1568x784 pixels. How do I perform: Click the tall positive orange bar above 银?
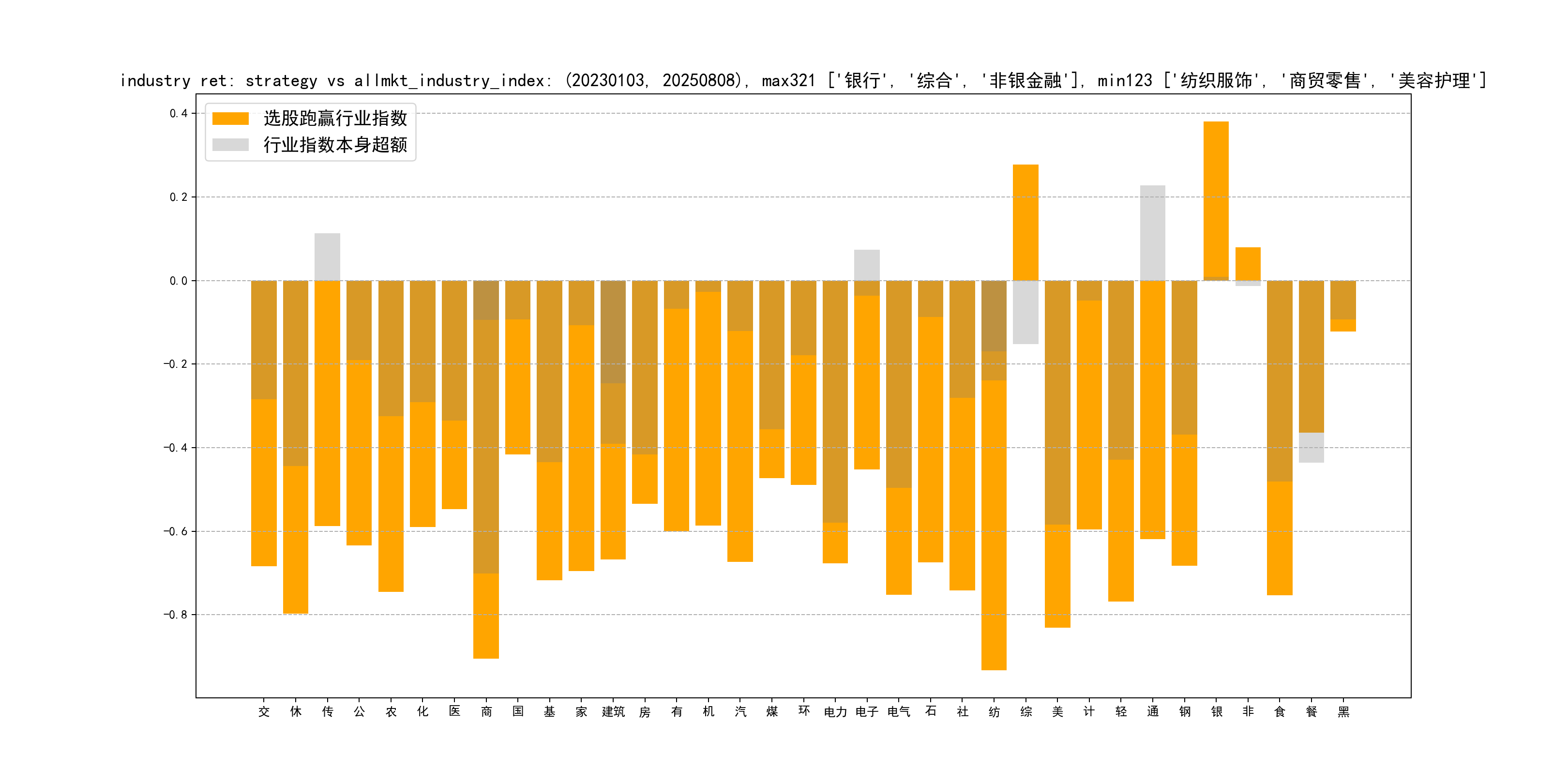pyautogui.click(x=1216, y=200)
